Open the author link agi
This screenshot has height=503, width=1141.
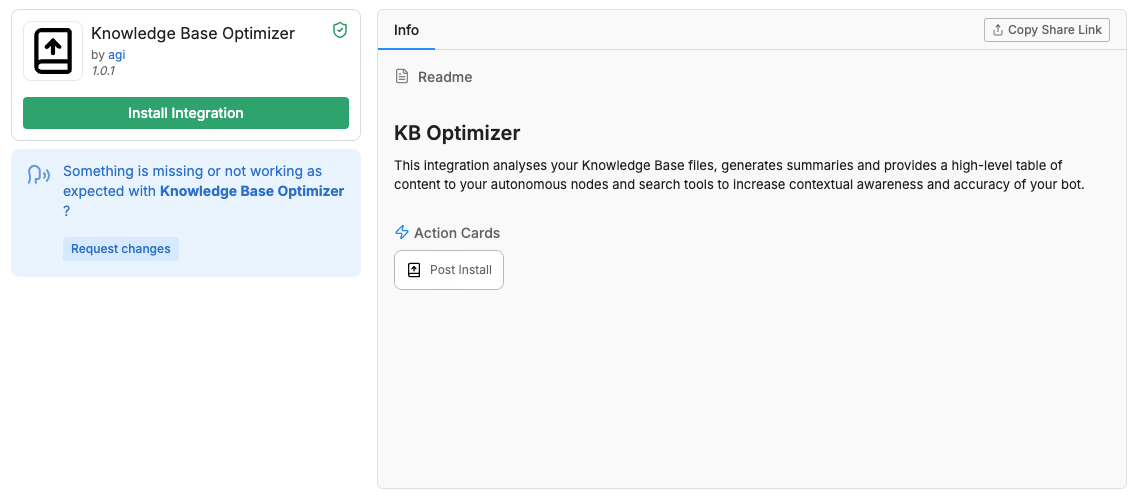[116, 55]
